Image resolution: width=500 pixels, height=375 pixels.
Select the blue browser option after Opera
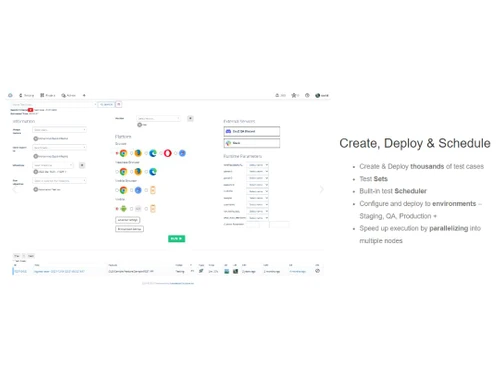pyautogui.click(x=176, y=153)
